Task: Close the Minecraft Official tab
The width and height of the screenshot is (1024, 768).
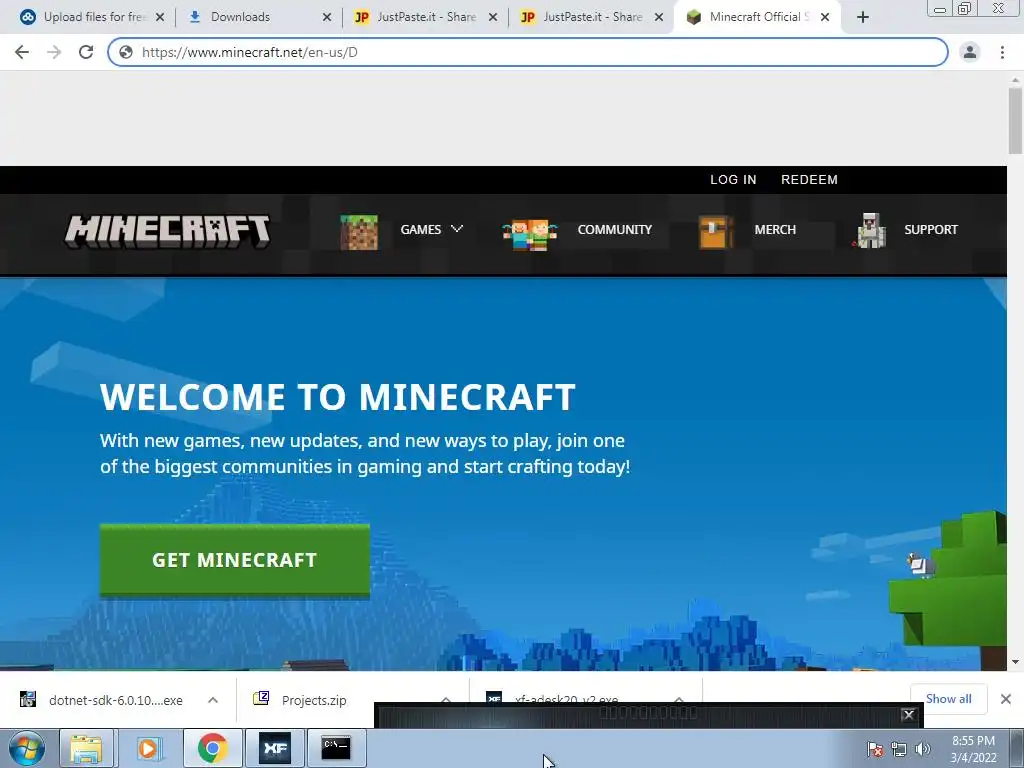Action: click(x=825, y=17)
